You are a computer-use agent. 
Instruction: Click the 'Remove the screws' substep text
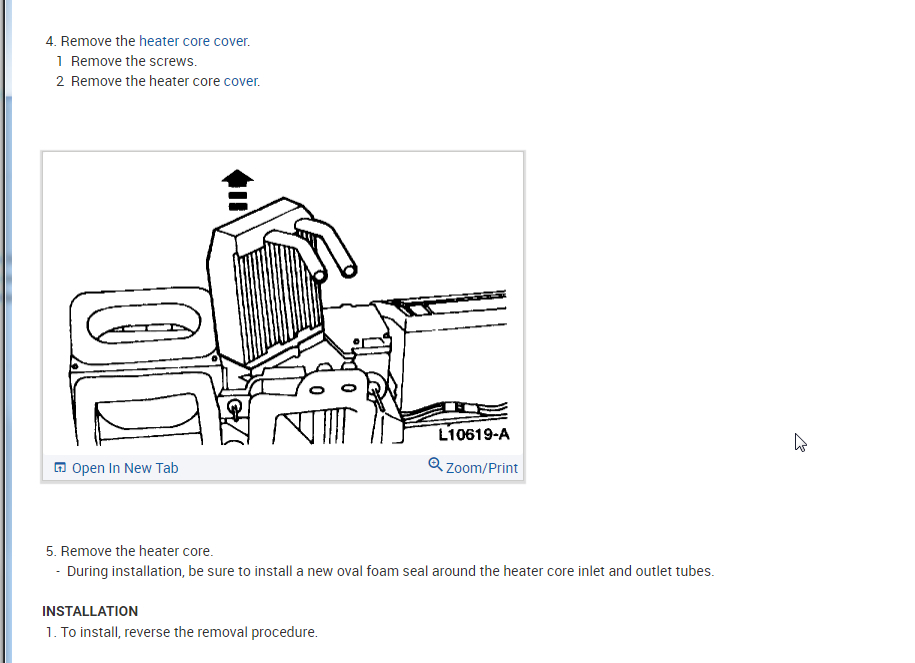click(134, 61)
